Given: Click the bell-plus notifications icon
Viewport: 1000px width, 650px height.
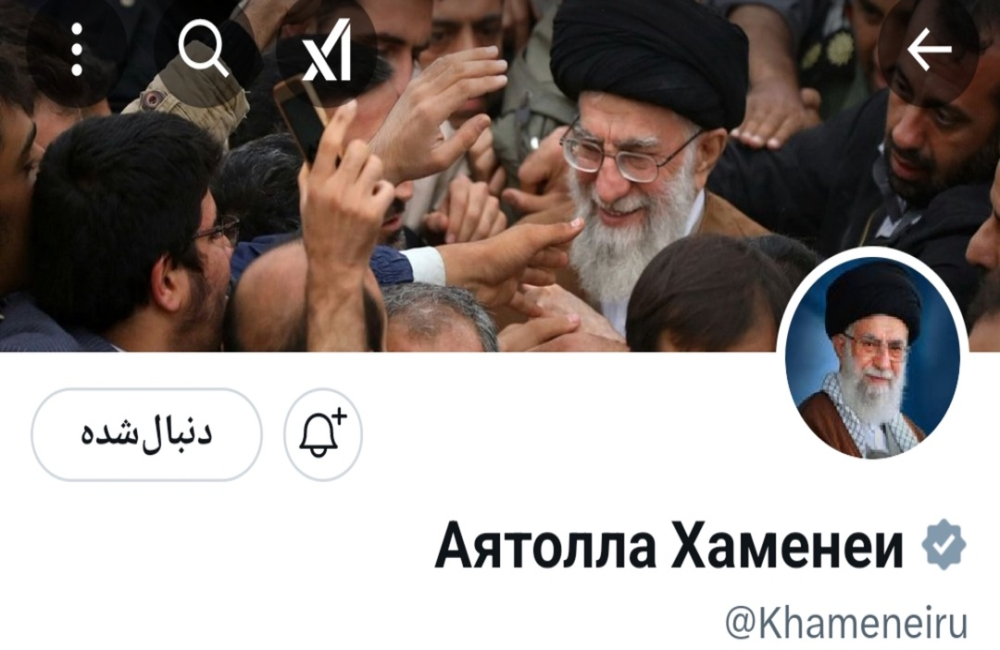Looking at the screenshot, I should [x=323, y=434].
